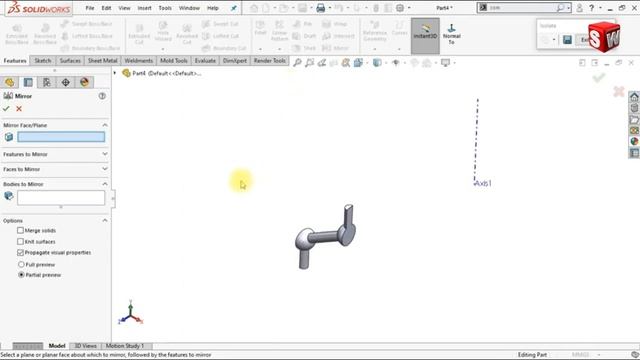
Task: Open File Explorer folder icon in task pane
Action: tap(634, 120)
